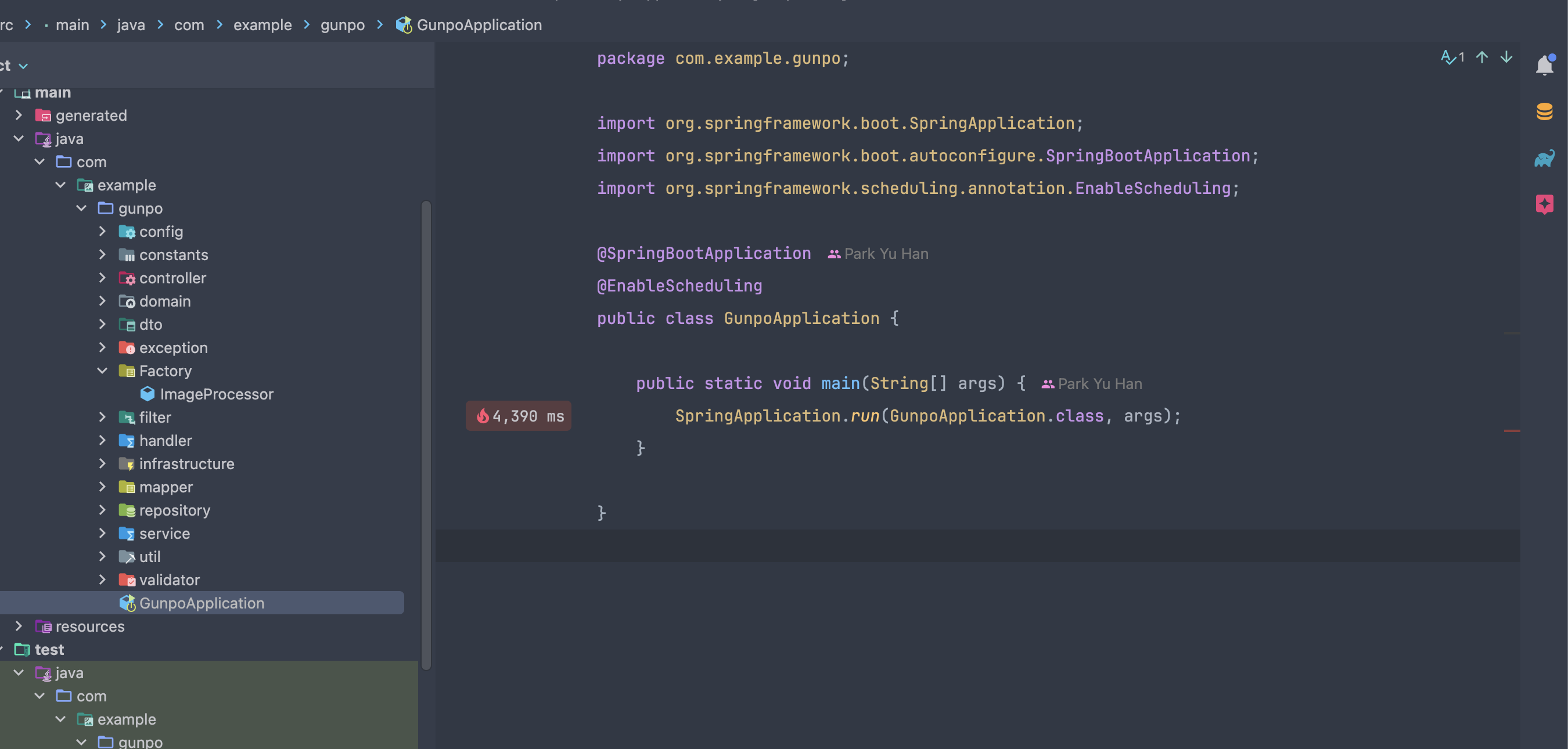Collapse the com package under main

[39, 162]
